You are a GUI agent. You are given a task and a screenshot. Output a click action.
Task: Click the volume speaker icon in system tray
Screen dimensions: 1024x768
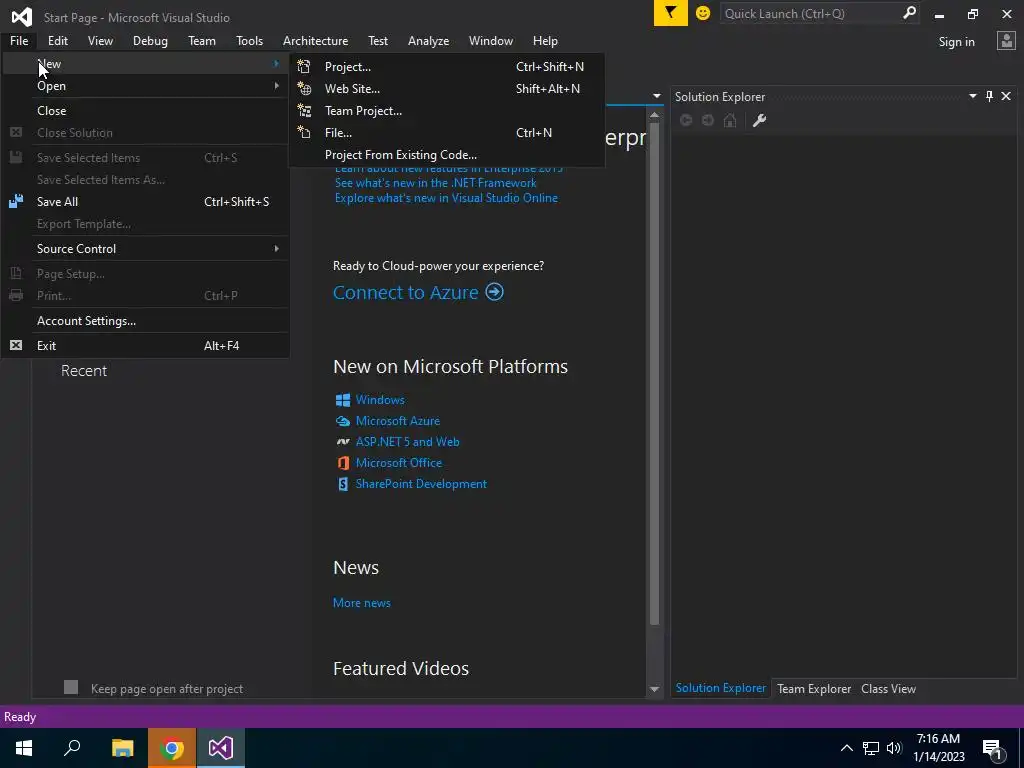pyautogui.click(x=894, y=748)
